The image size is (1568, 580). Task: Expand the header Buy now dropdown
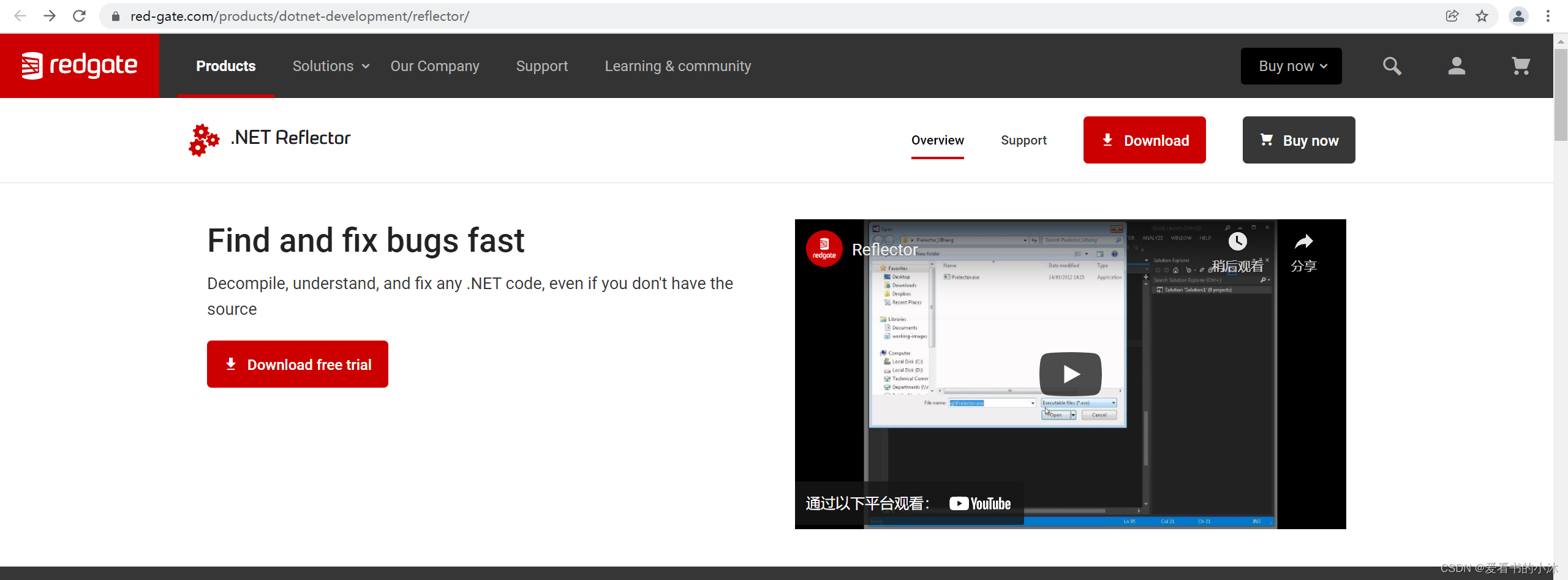pyautogui.click(x=1291, y=66)
